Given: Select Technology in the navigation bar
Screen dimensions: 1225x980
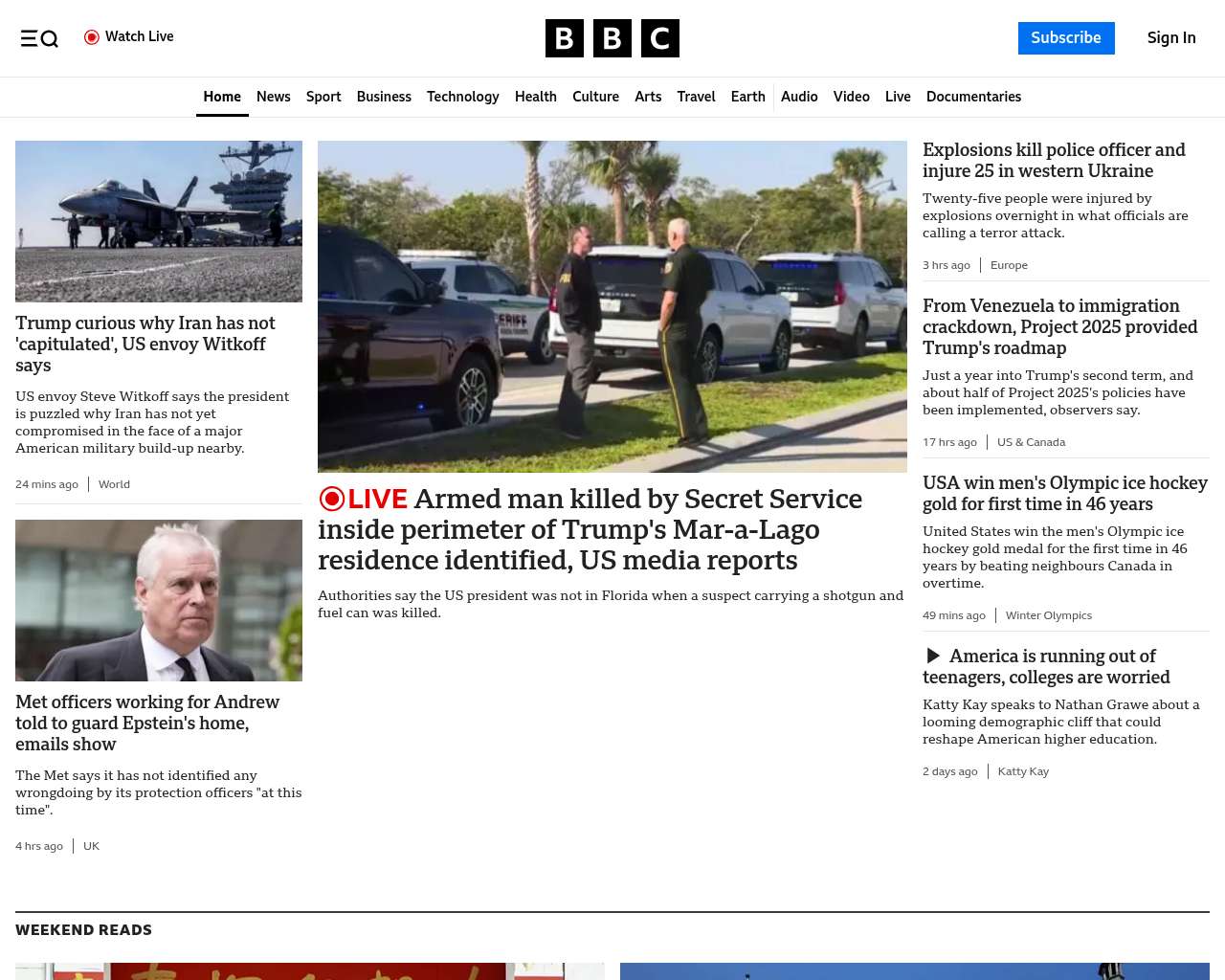Looking at the screenshot, I should (x=462, y=97).
